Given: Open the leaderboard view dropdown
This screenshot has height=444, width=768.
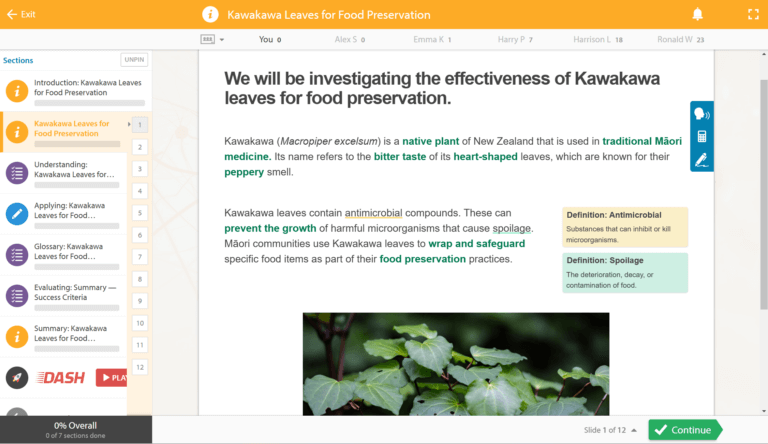Looking at the screenshot, I should (x=213, y=40).
